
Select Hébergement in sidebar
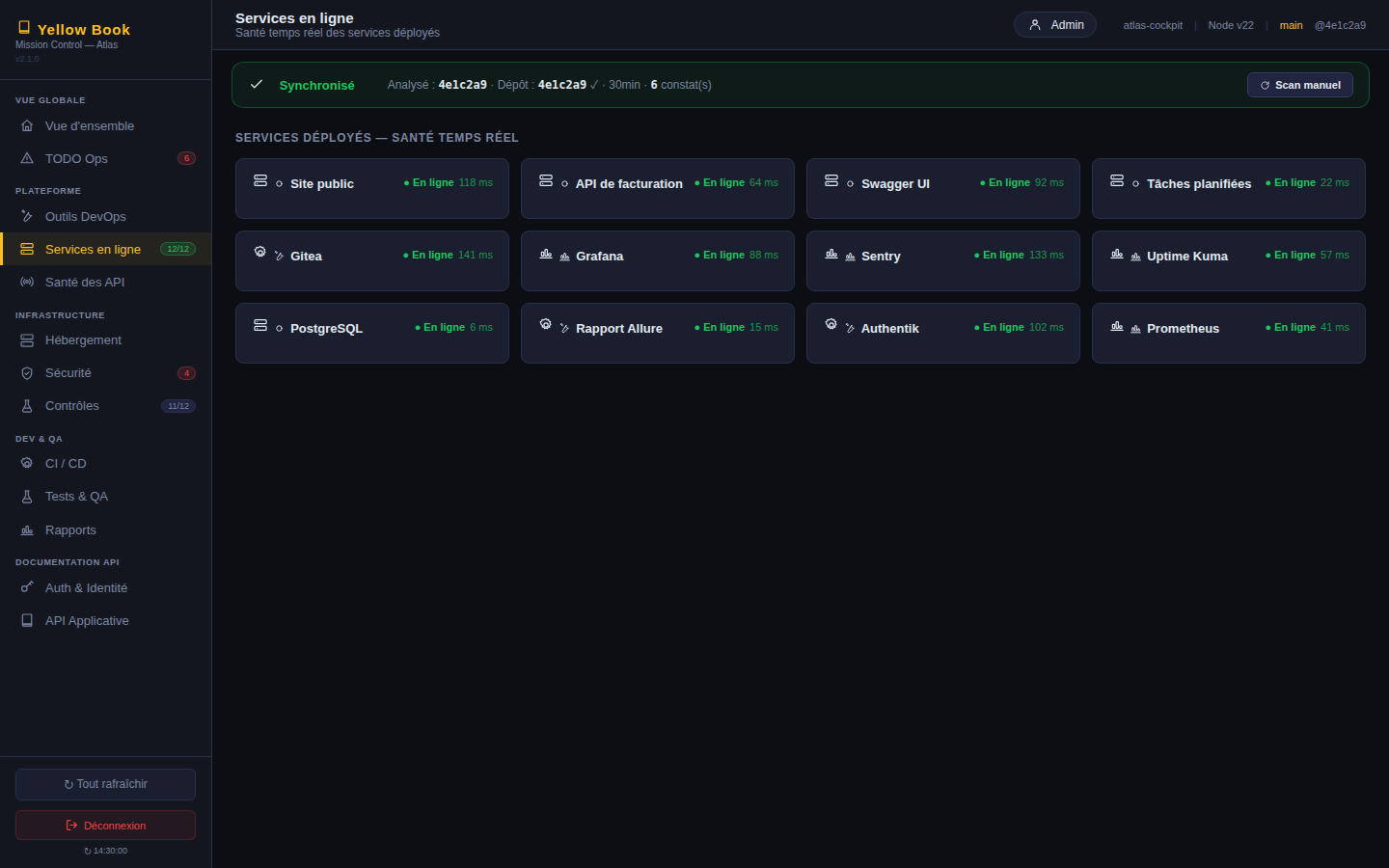click(106, 339)
